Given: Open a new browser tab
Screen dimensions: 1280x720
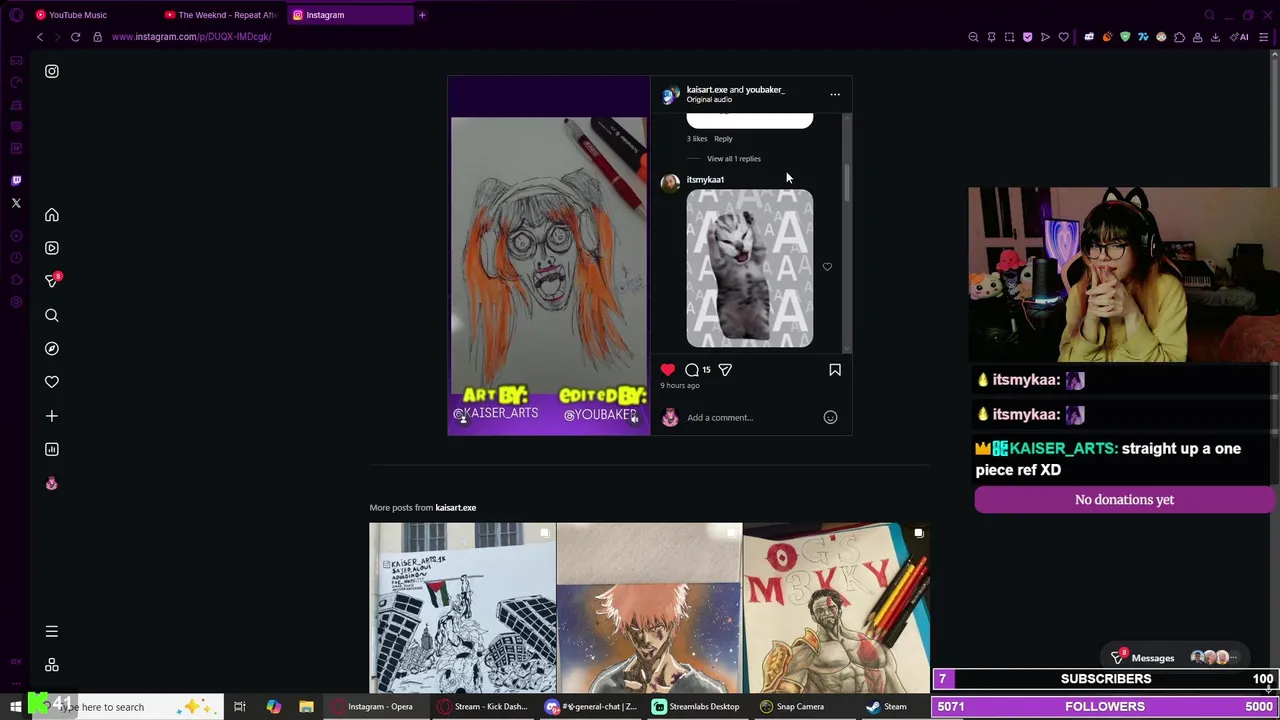Looking at the screenshot, I should coord(422,15).
